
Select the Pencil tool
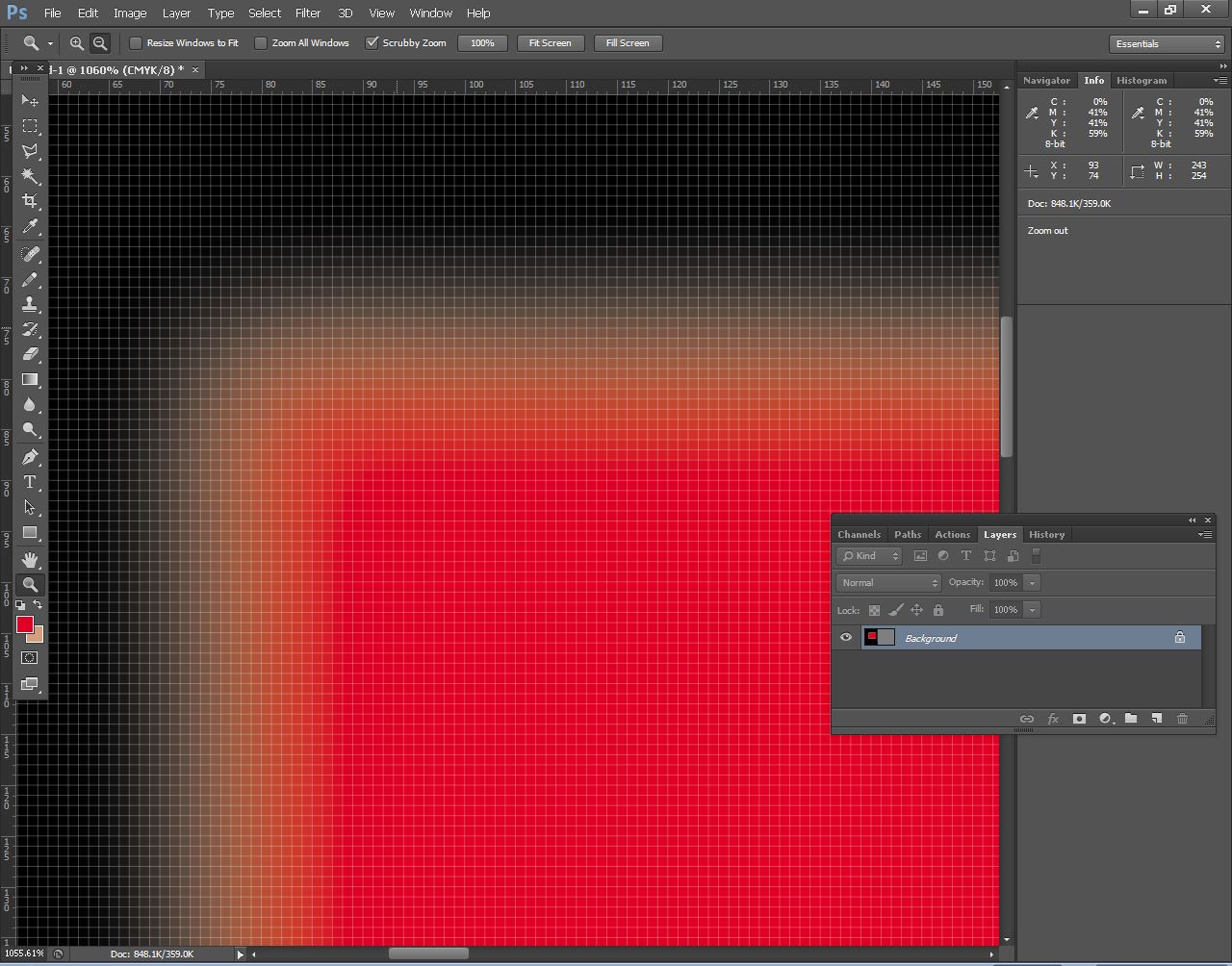pyautogui.click(x=30, y=279)
